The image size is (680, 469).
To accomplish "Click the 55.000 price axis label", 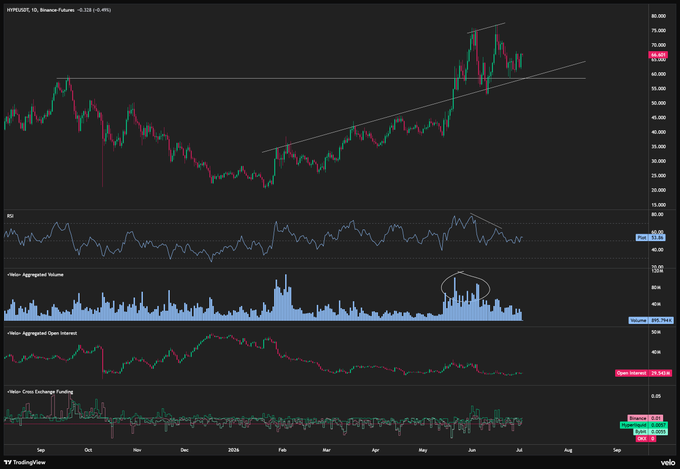I will pos(658,89).
